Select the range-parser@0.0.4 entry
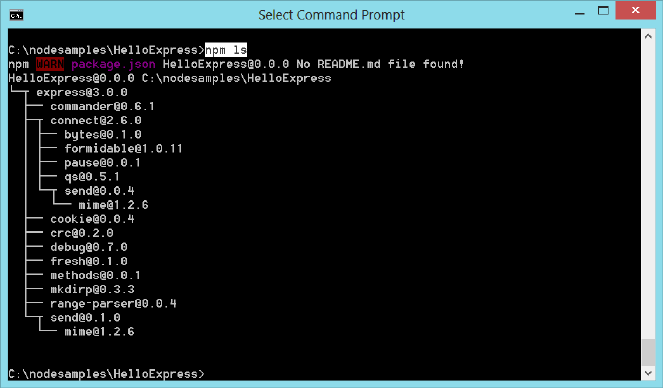 click(x=113, y=303)
